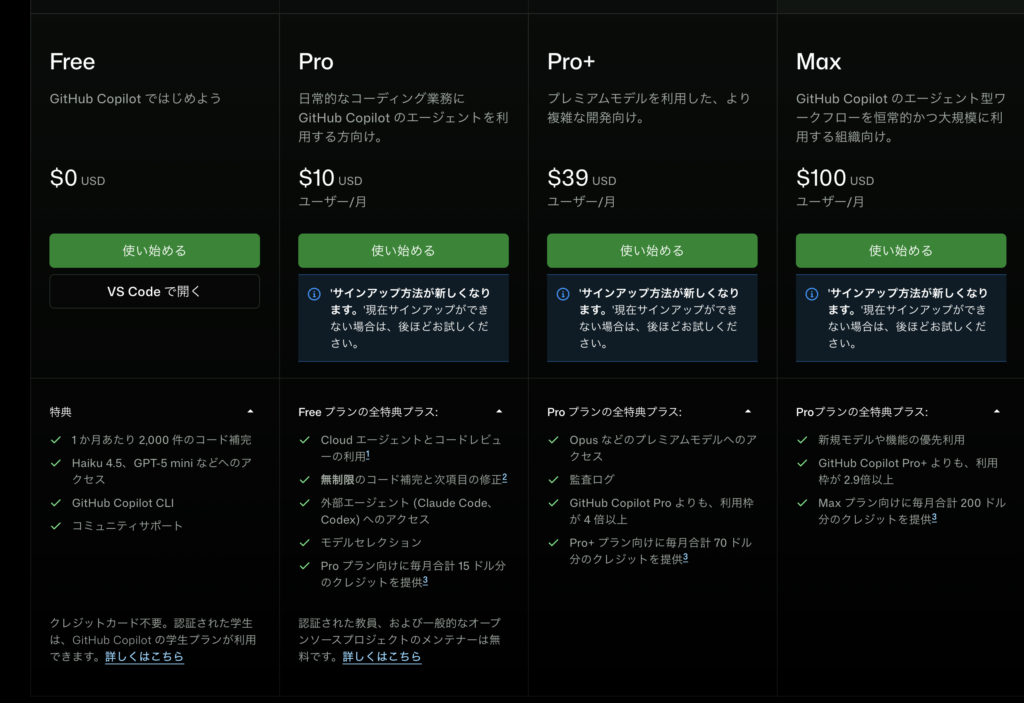The width and height of the screenshot is (1024, 703).
Task: Click GitHub Copilot CLI feature text
Action: [x=123, y=503]
